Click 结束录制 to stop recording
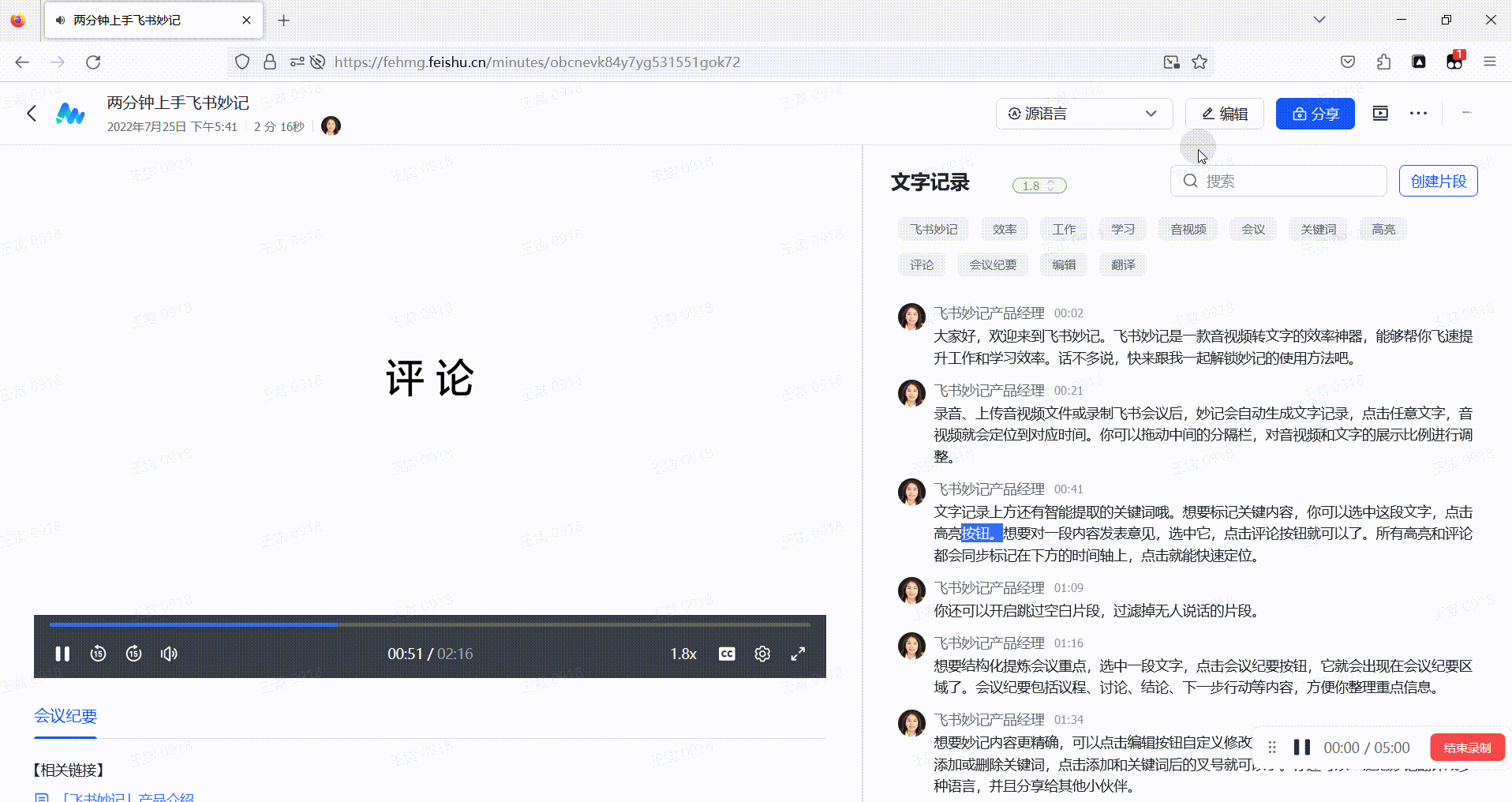The image size is (1512, 802). [1467, 748]
